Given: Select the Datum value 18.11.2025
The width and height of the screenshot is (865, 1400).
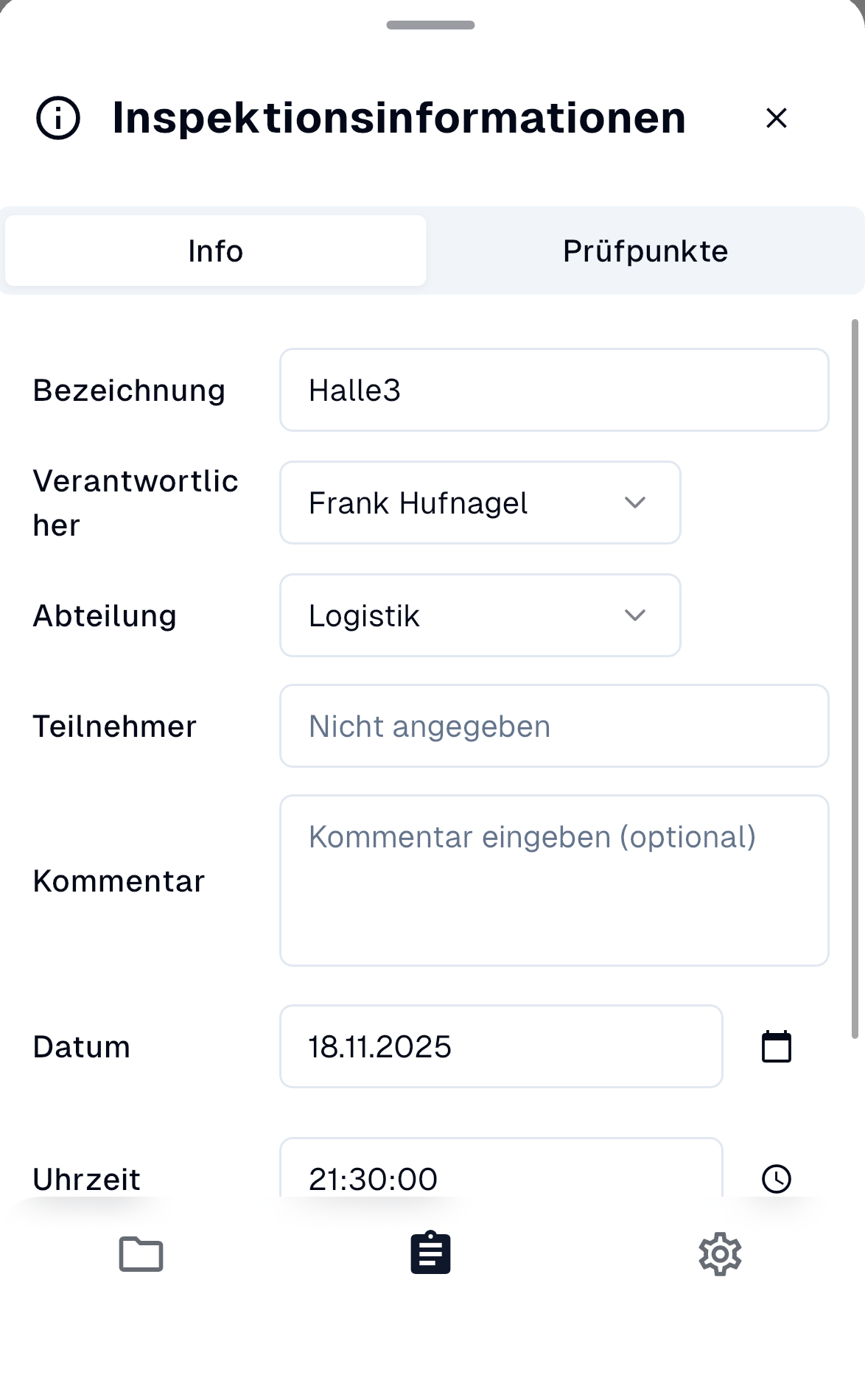Looking at the screenshot, I should coord(501,1046).
